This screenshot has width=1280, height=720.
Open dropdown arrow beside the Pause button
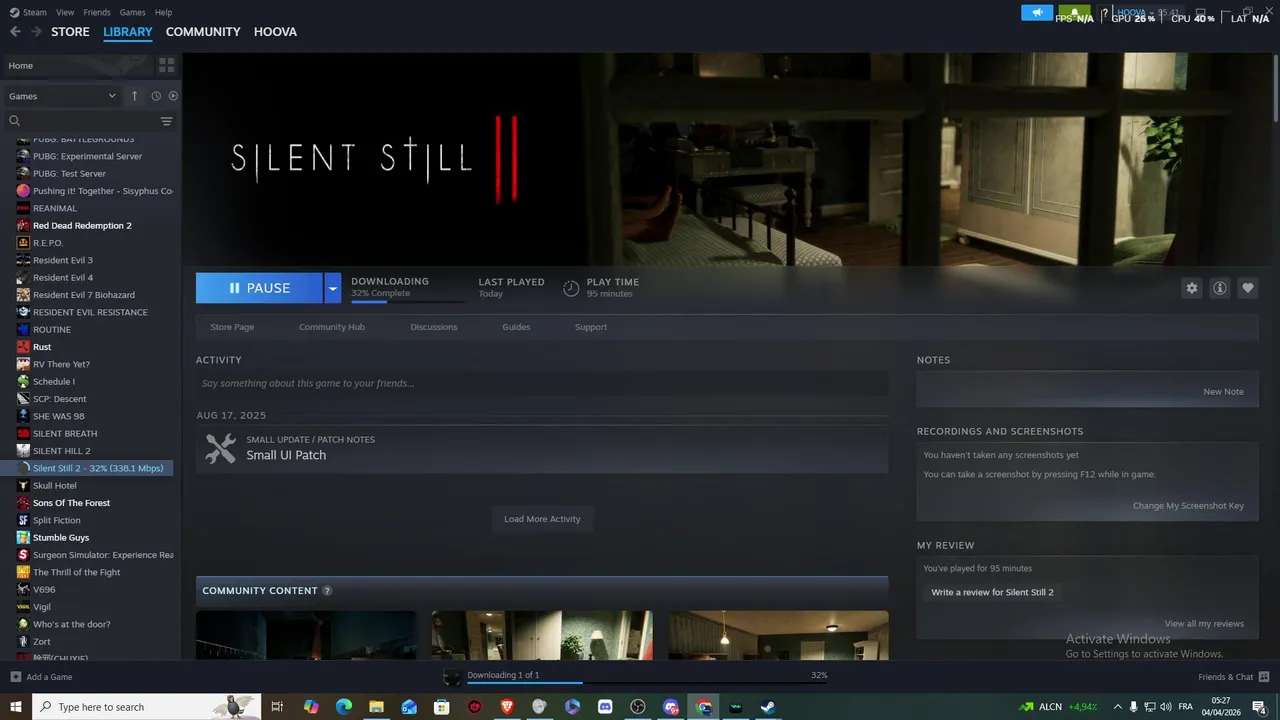click(333, 288)
